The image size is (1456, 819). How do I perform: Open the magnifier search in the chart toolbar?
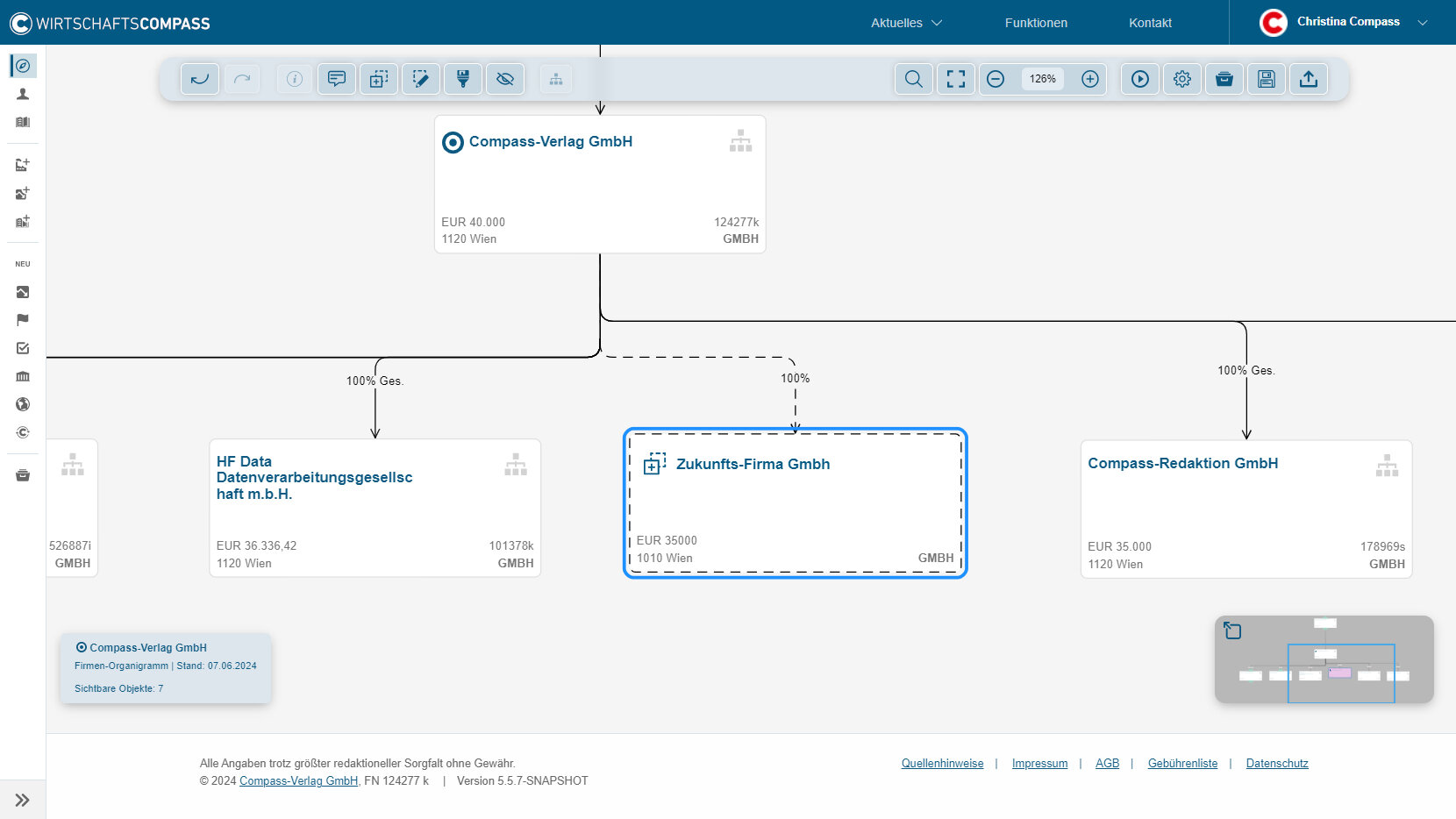pyautogui.click(x=914, y=79)
